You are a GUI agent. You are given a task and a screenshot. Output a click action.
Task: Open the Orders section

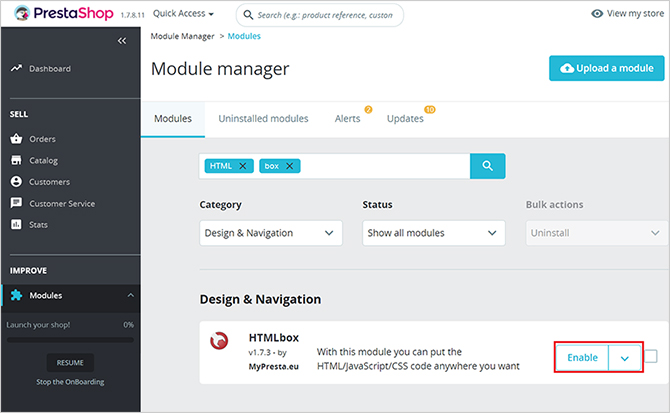point(42,139)
